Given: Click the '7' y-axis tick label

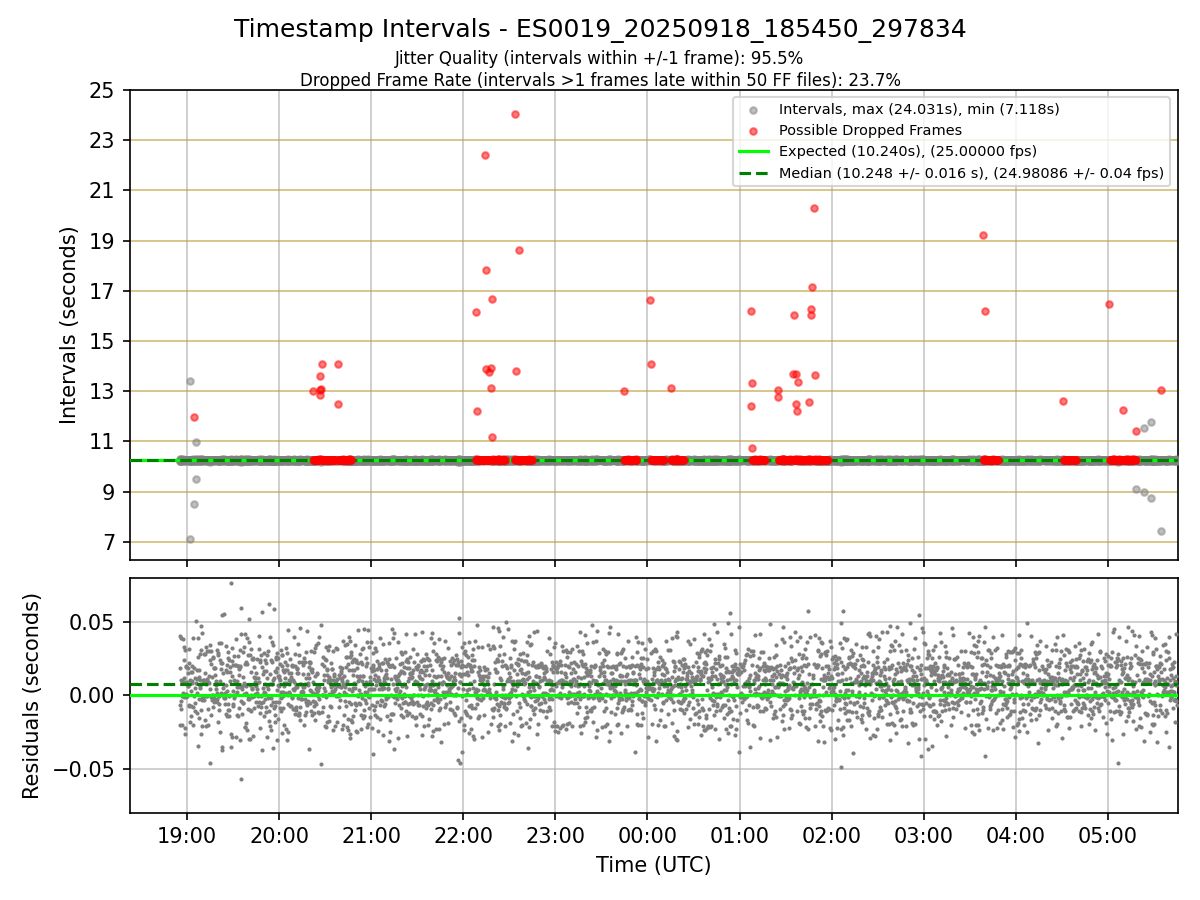Looking at the screenshot, I should [x=110, y=542].
